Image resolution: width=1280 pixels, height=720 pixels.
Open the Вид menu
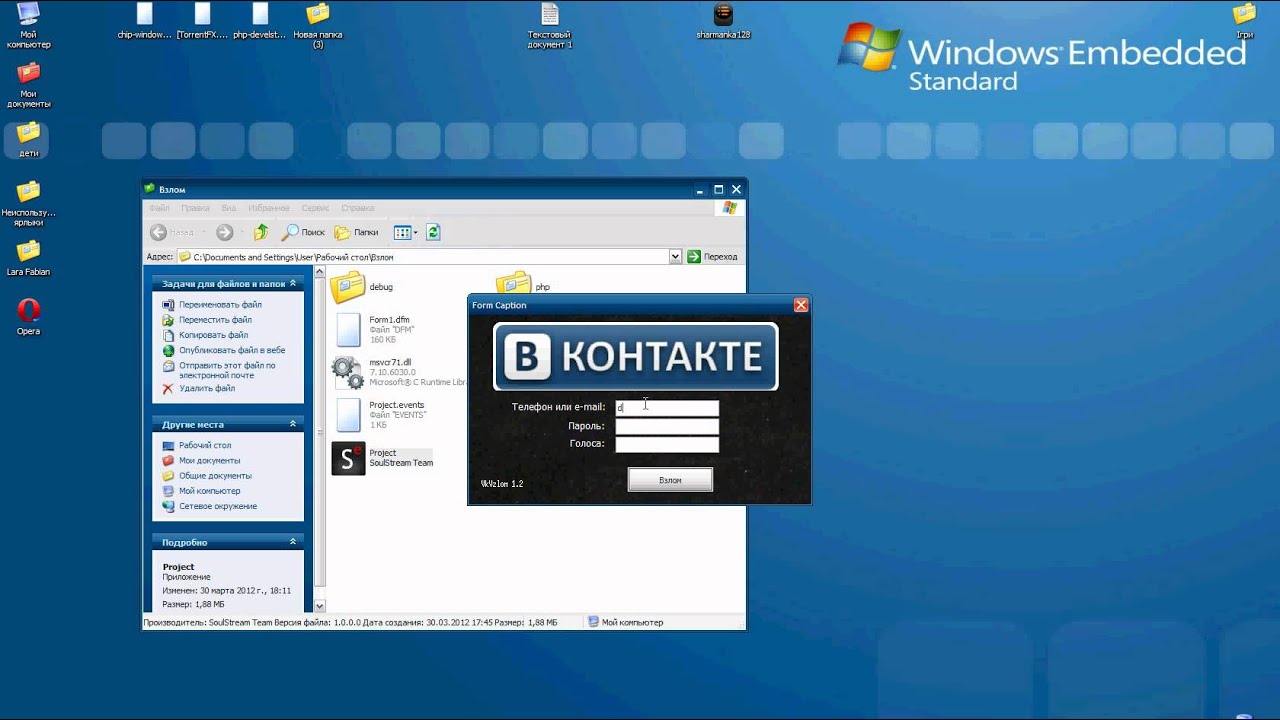click(x=229, y=208)
